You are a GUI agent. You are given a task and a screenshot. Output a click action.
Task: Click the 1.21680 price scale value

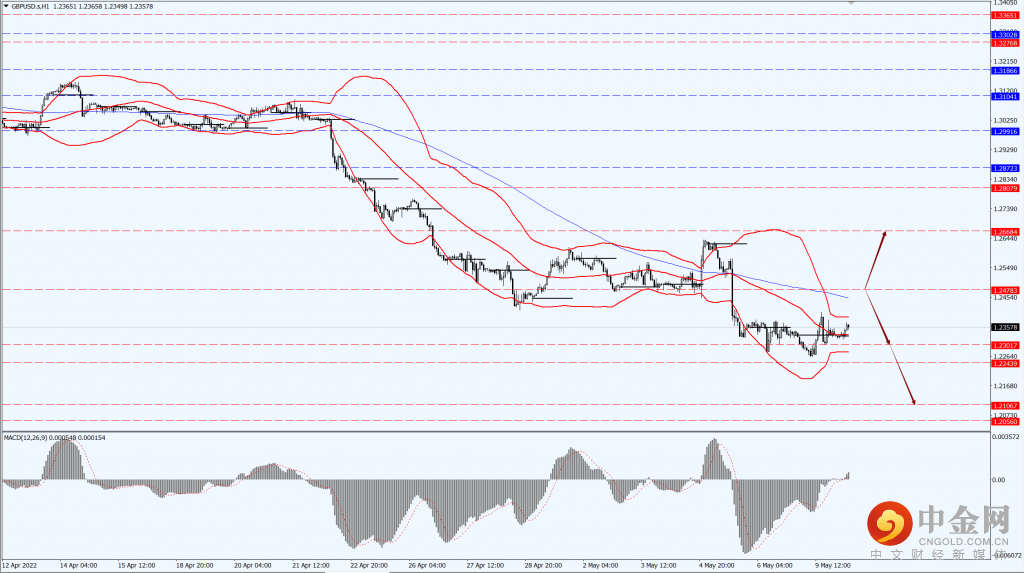[x=1005, y=386]
